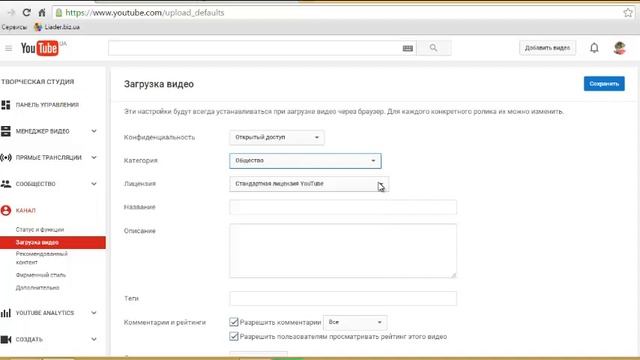Click the Канал section label
Screen dimensions: 640x360
click(x=25, y=210)
